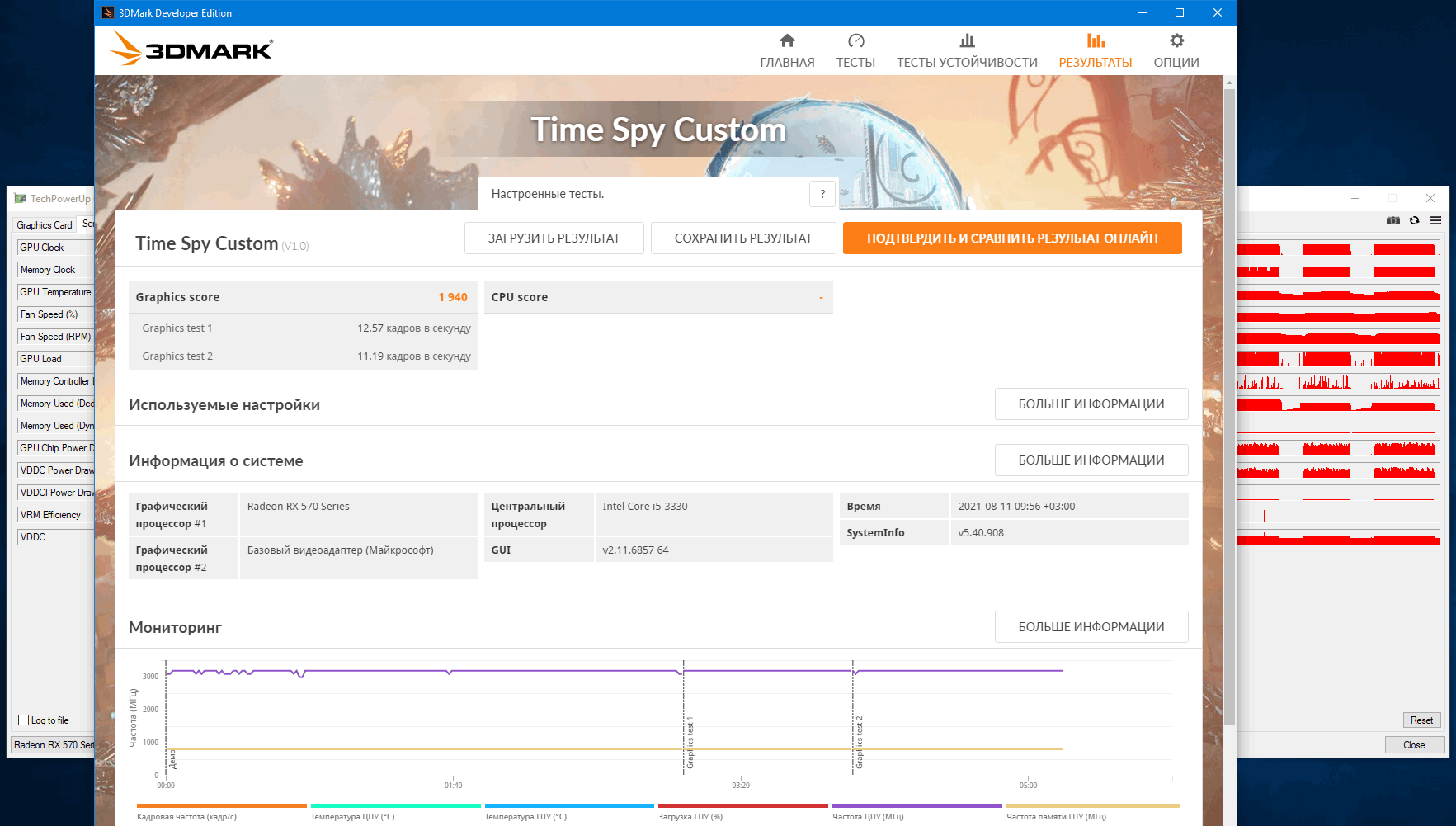Open GPU Clock sensor in TechPowerUp

click(x=55, y=248)
